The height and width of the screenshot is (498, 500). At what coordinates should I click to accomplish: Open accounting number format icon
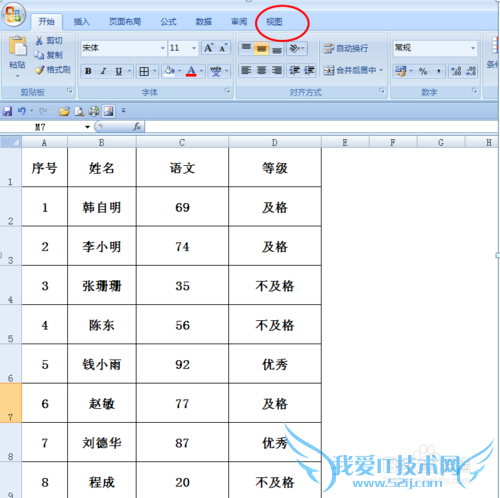click(401, 71)
